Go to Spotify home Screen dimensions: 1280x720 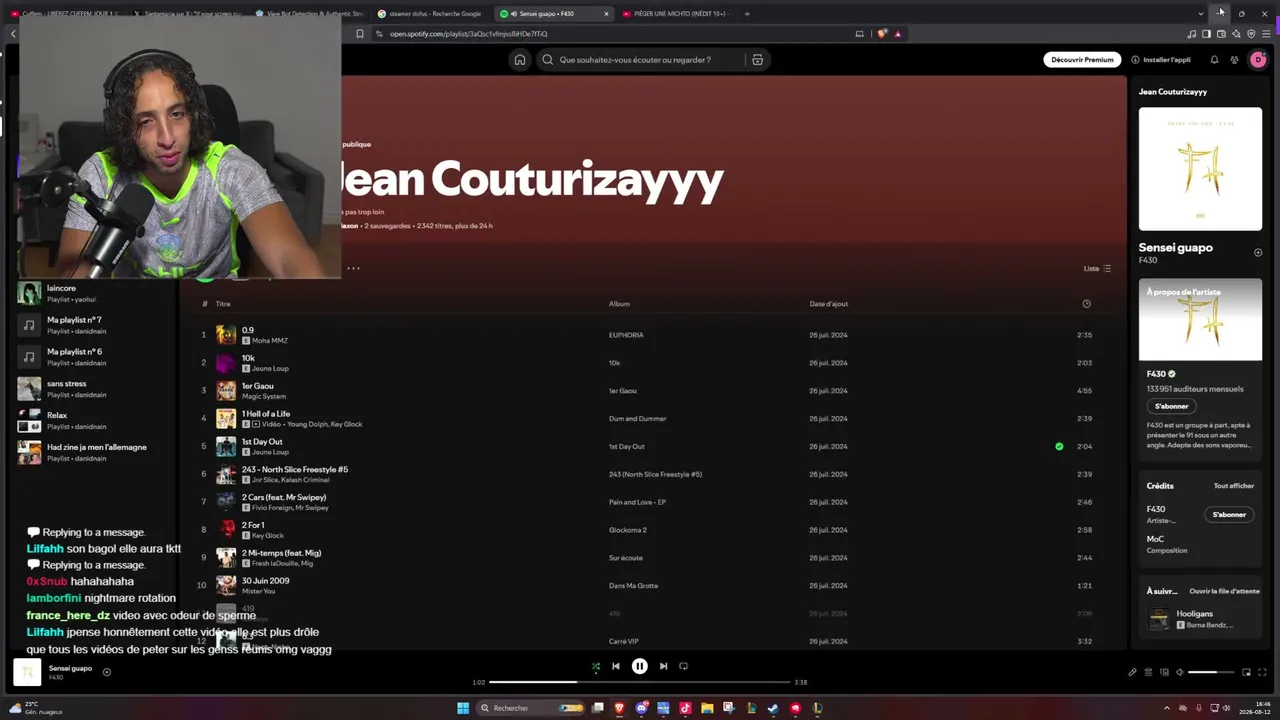point(520,60)
